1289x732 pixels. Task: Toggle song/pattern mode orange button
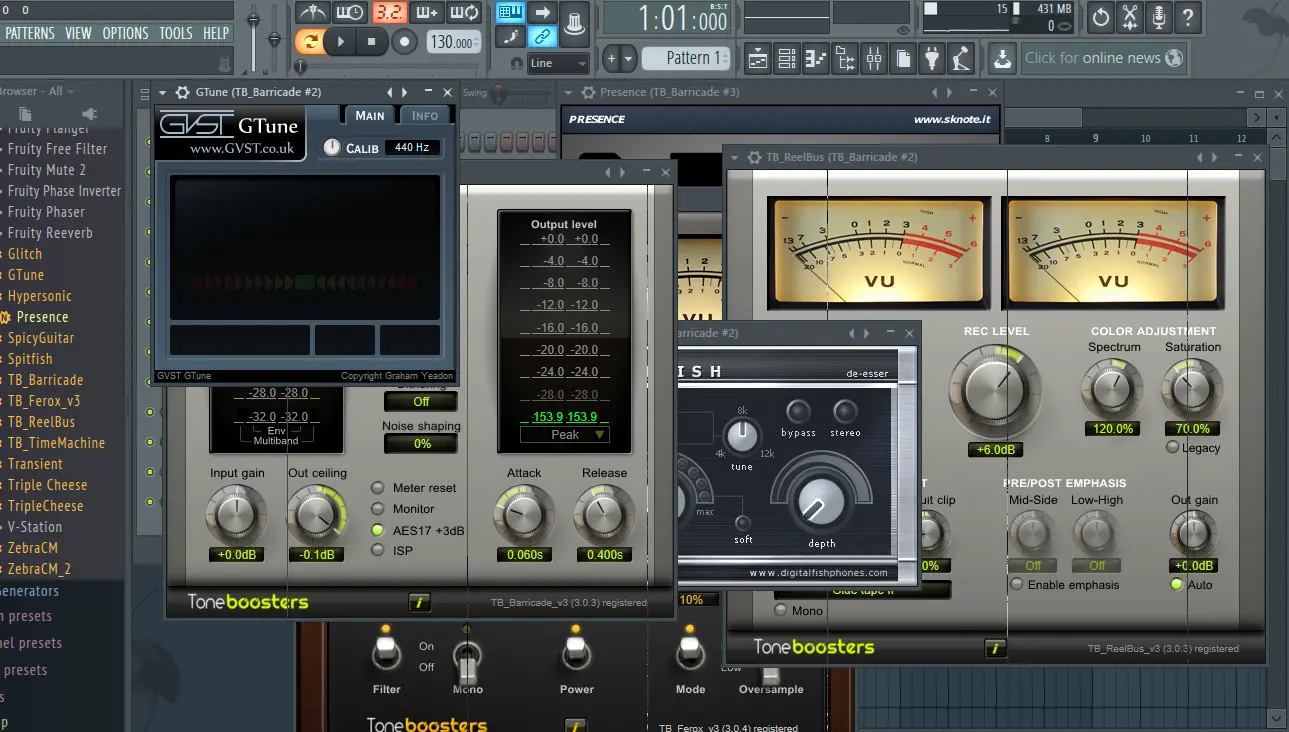tap(309, 42)
